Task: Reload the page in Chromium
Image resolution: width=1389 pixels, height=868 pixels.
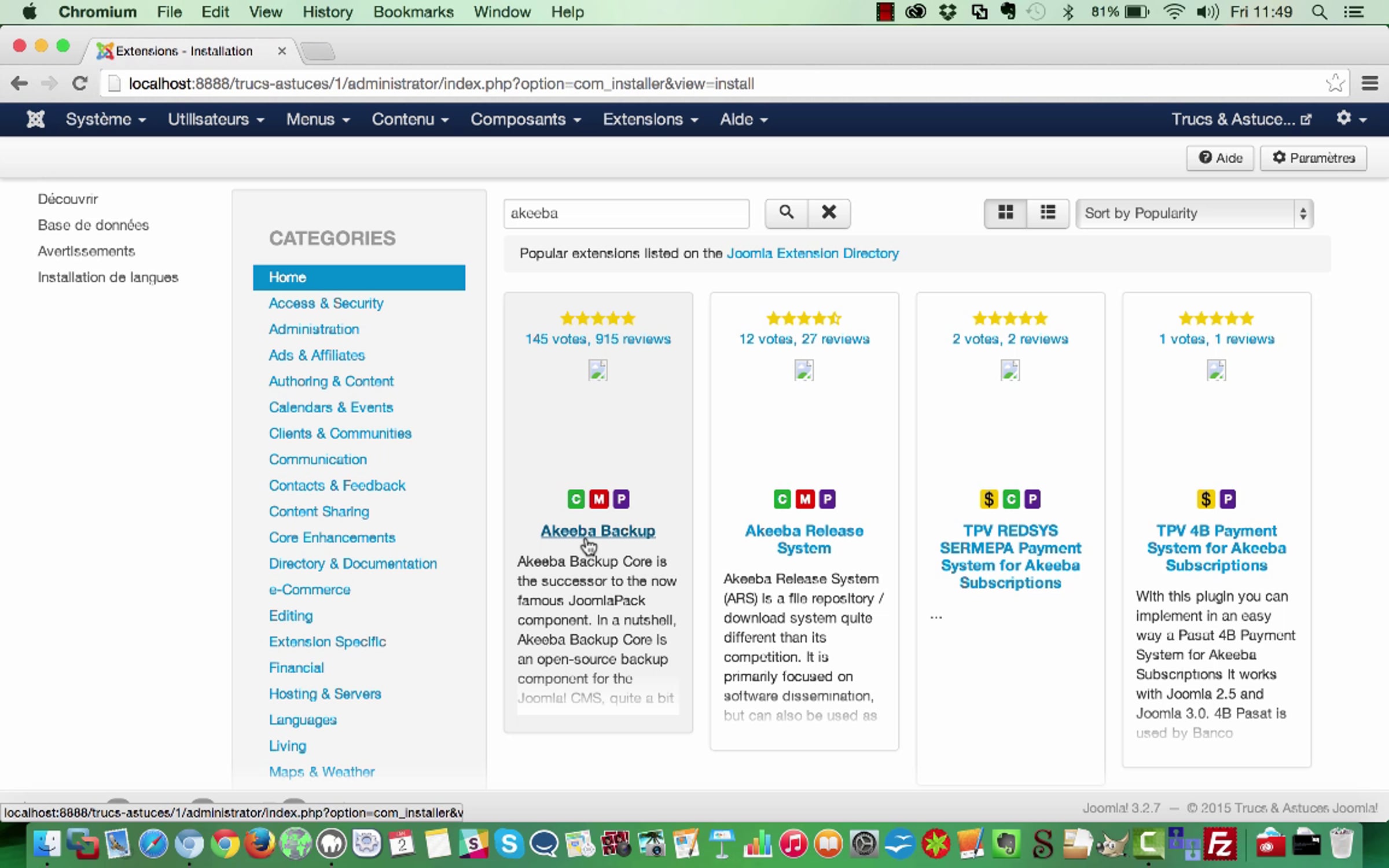Action: pyautogui.click(x=79, y=83)
